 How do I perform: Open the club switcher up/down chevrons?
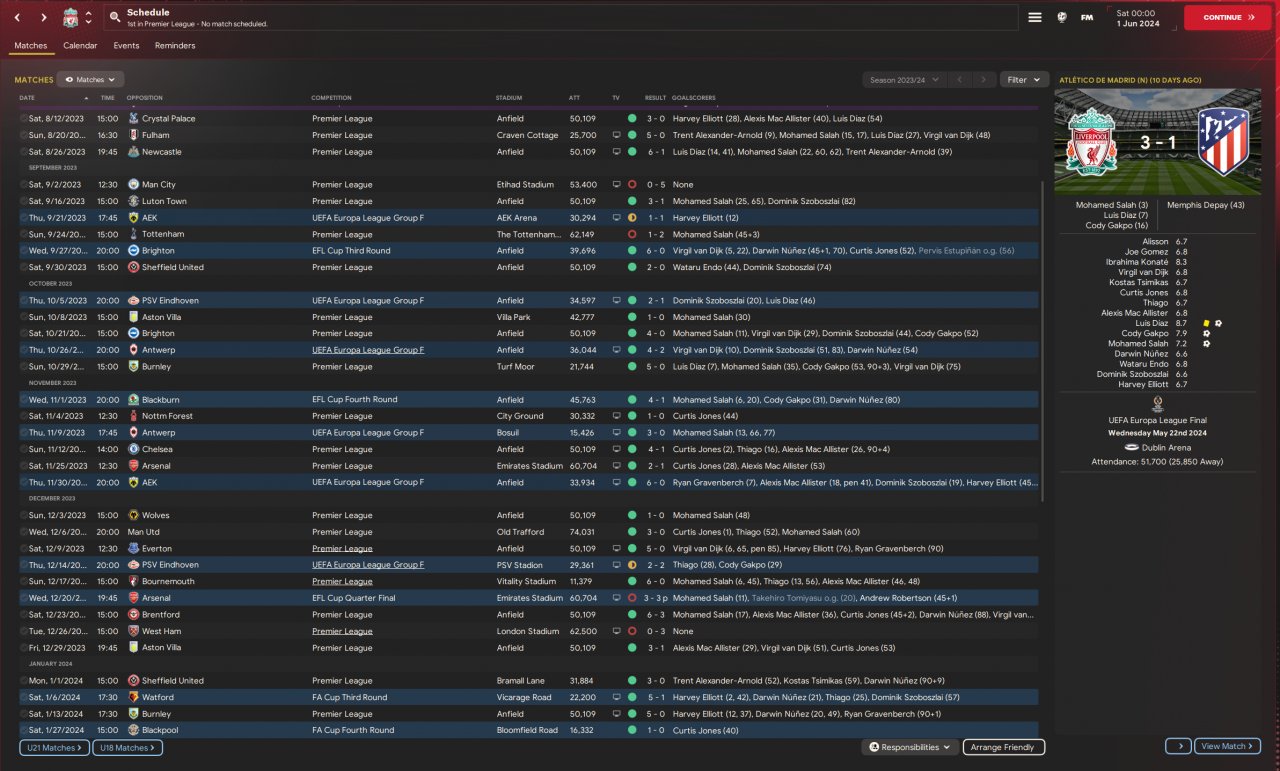89,18
